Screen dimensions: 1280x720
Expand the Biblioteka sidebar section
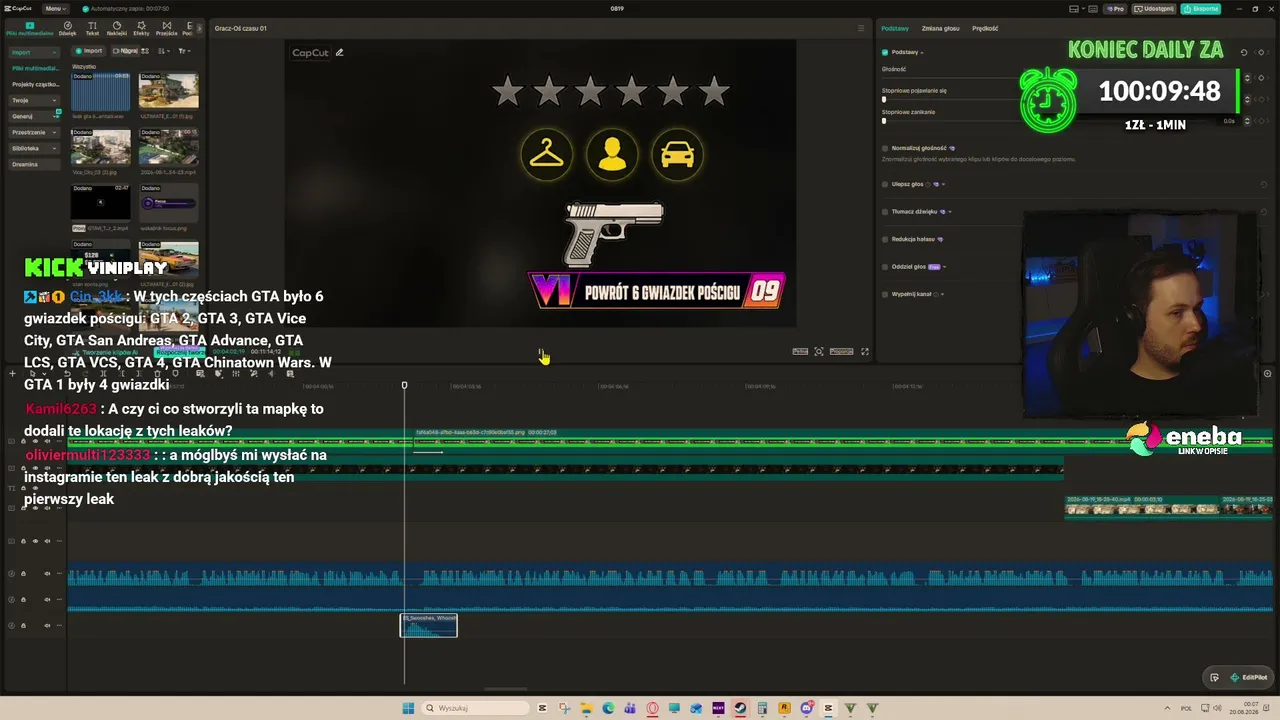pyautogui.click(x=33, y=148)
